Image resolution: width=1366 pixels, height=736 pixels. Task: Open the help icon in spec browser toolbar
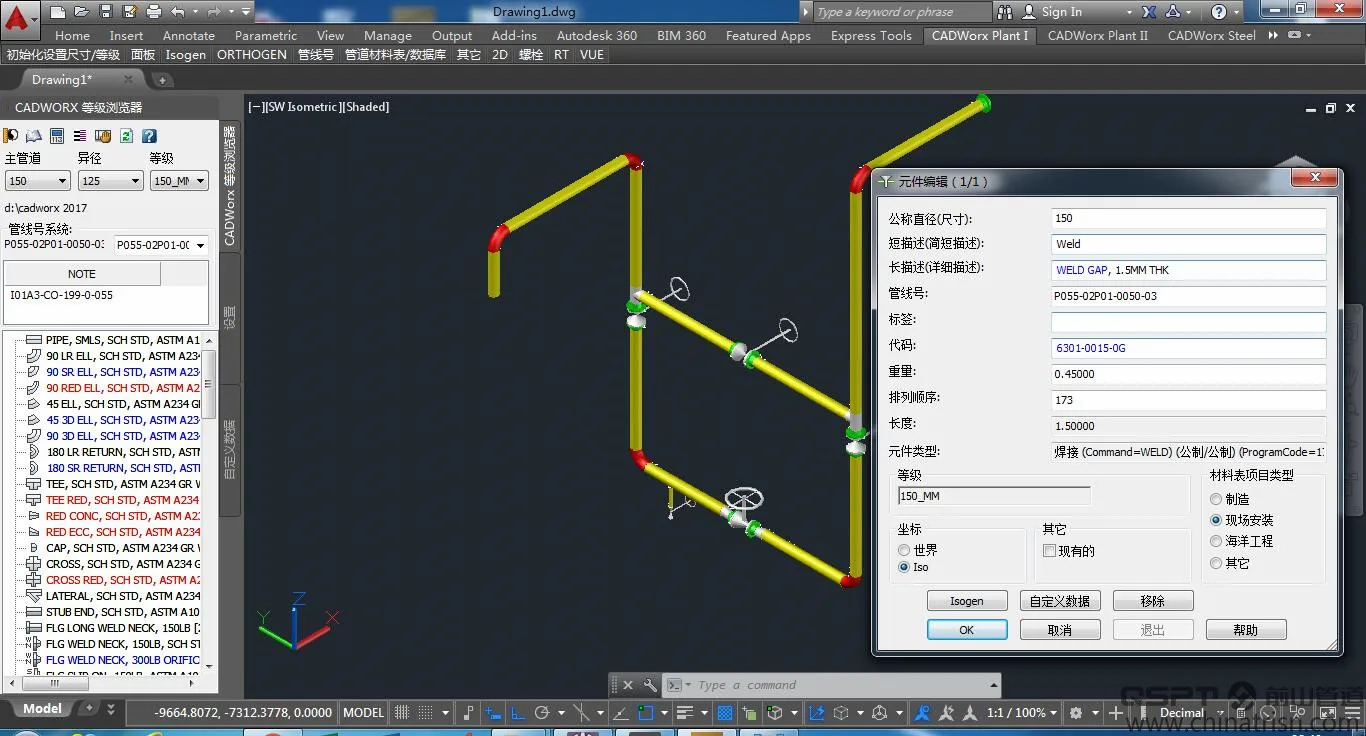pos(147,136)
